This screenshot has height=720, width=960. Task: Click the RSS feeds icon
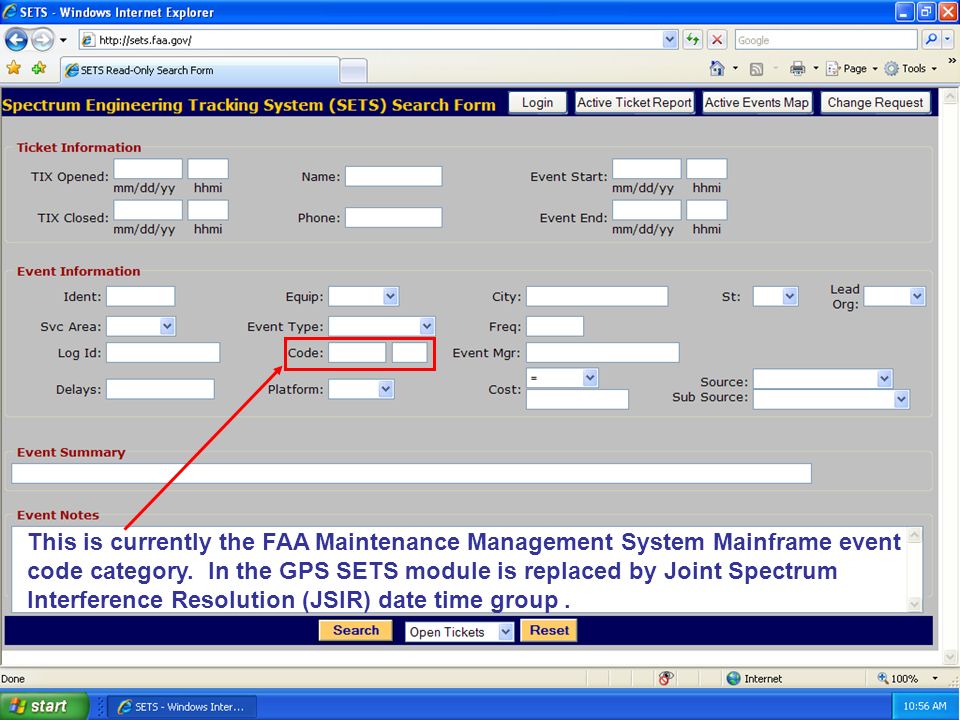(757, 69)
